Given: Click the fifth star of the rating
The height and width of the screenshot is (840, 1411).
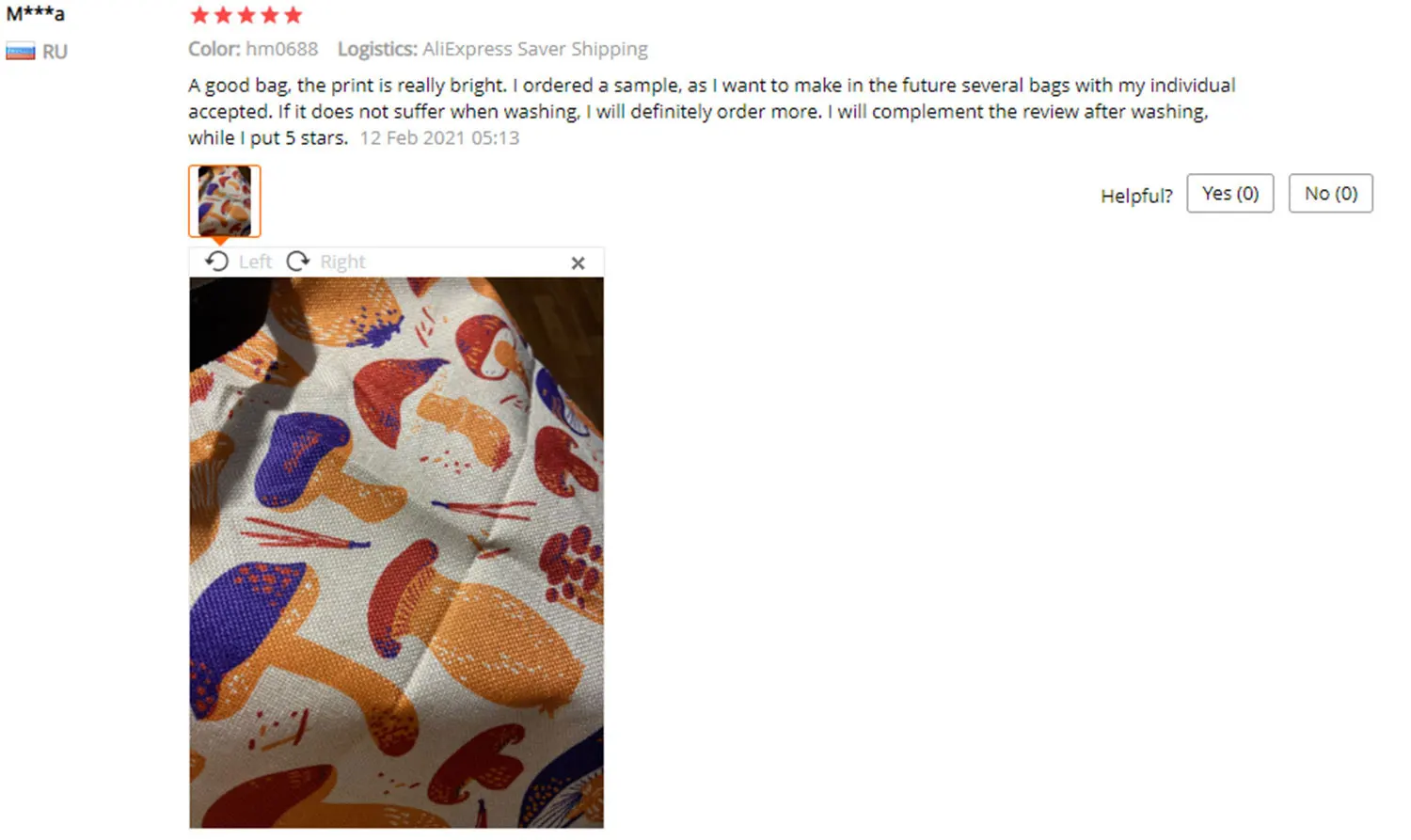Looking at the screenshot, I should (x=293, y=15).
